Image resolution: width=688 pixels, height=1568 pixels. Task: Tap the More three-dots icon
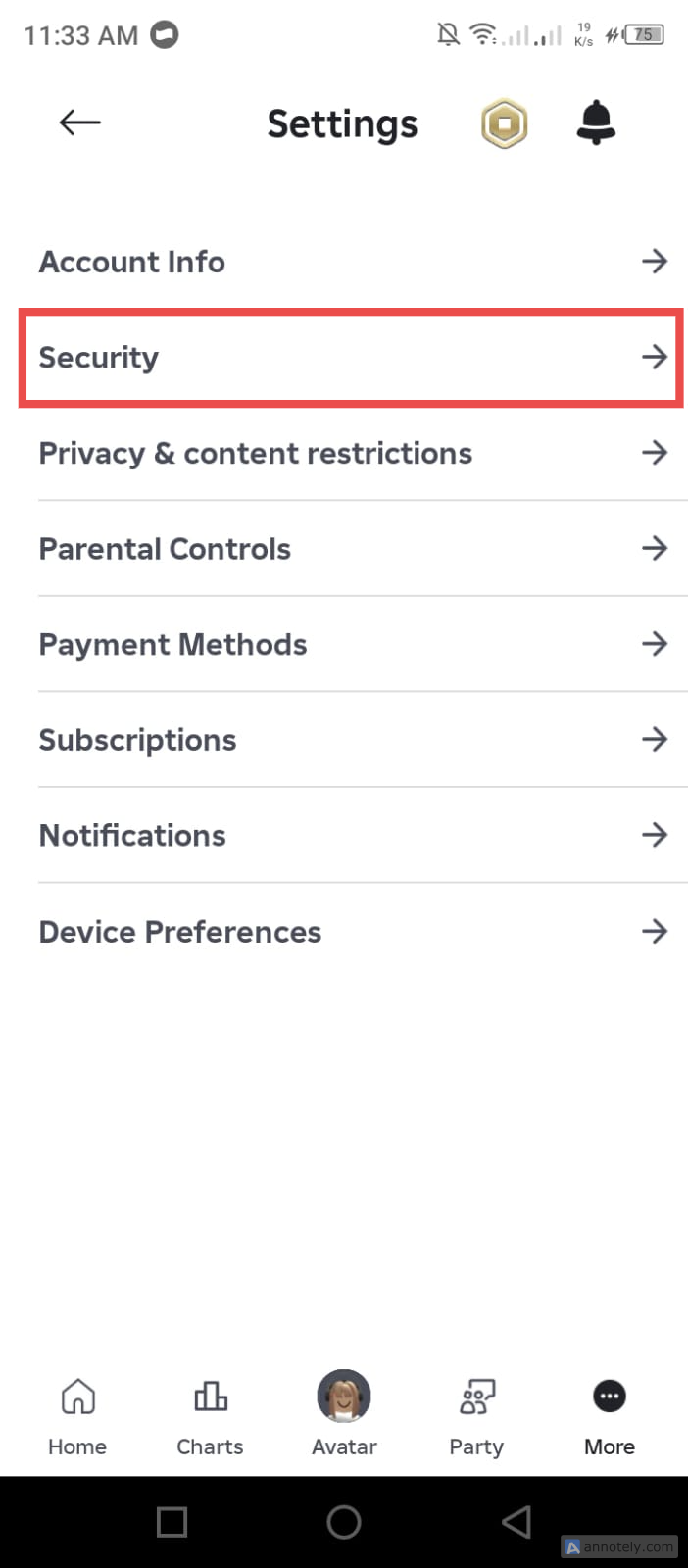610,1396
